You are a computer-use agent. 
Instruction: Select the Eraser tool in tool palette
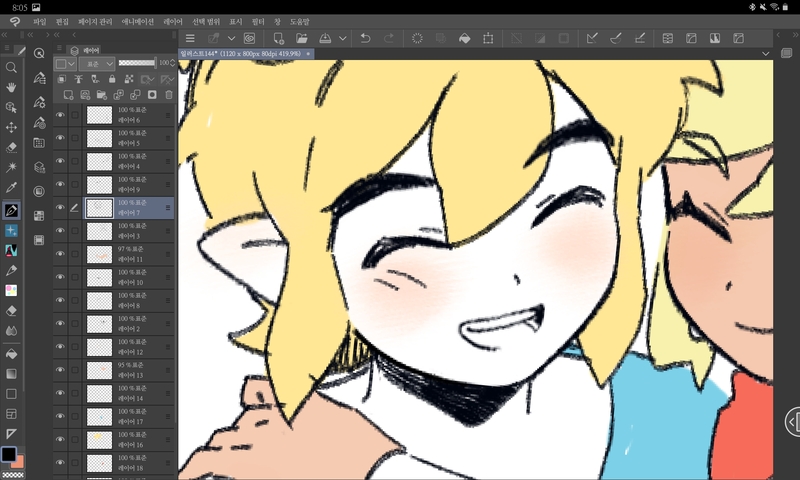pos(11,311)
